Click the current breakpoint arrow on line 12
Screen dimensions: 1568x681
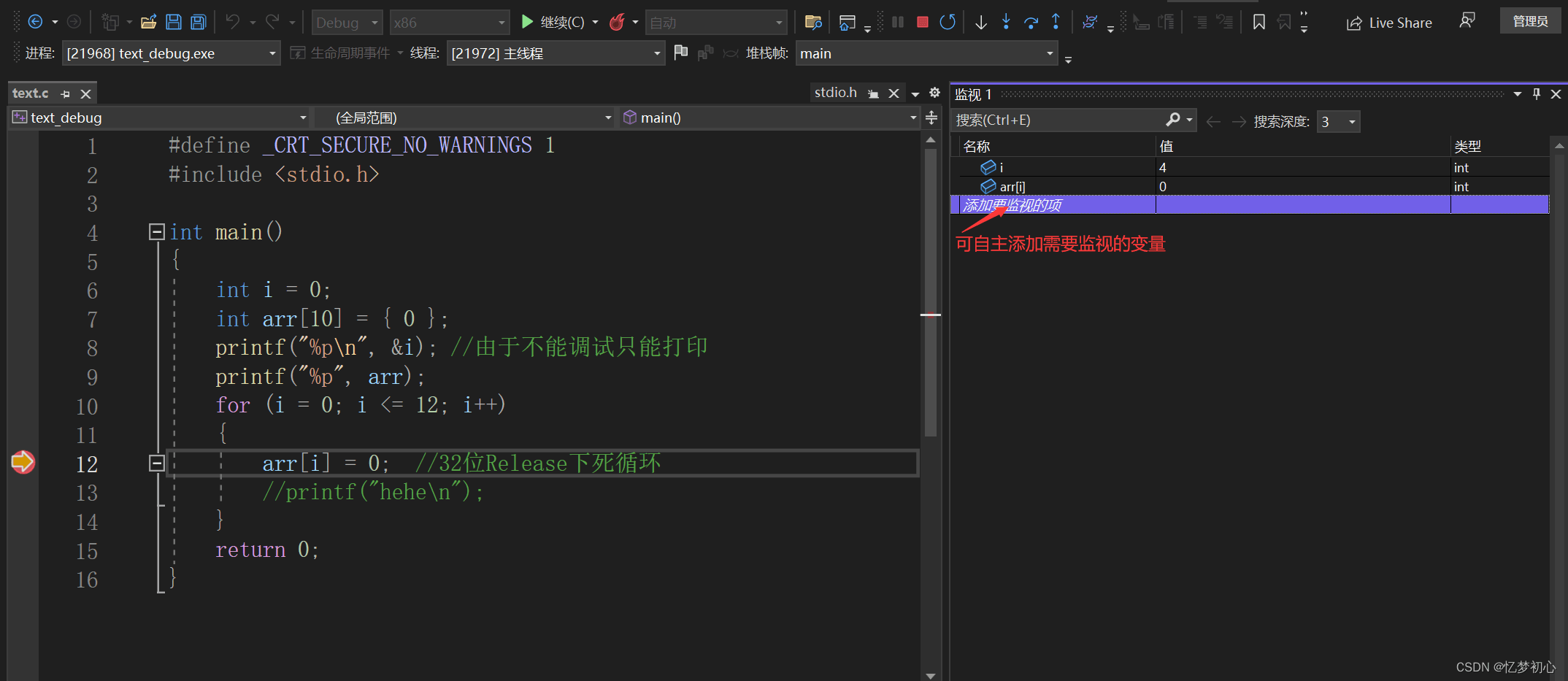23,462
